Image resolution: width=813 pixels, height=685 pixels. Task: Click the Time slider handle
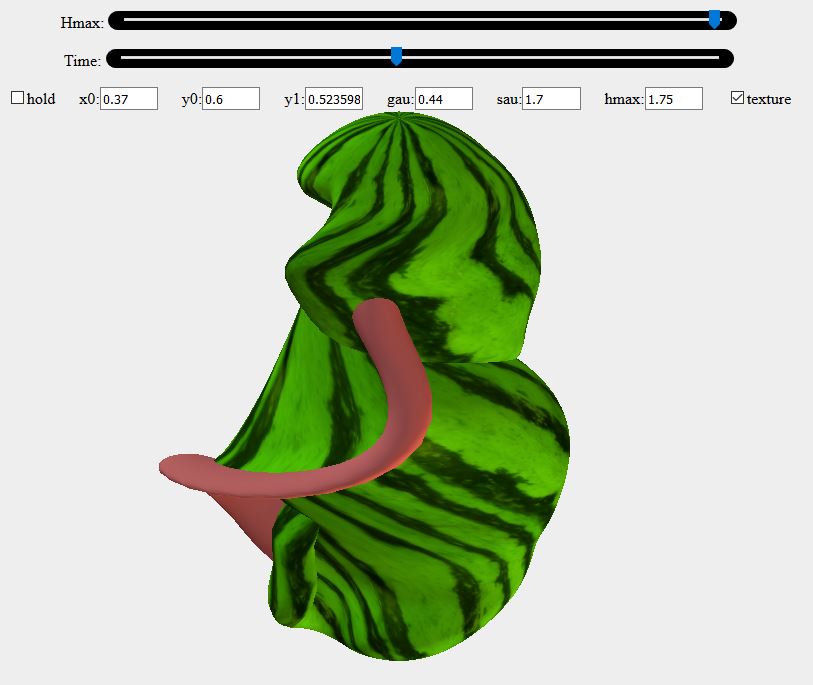point(396,57)
